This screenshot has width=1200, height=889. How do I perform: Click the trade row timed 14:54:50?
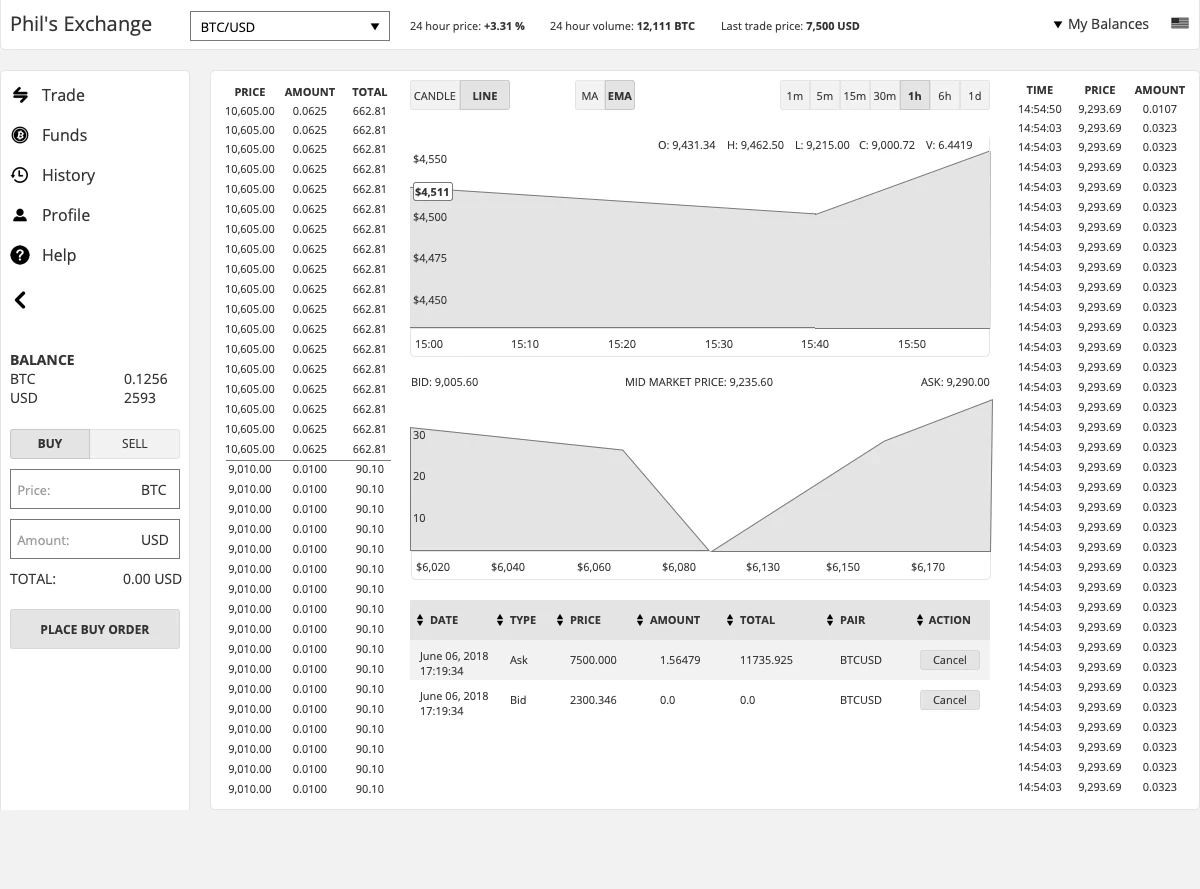pyautogui.click(x=1098, y=109)
